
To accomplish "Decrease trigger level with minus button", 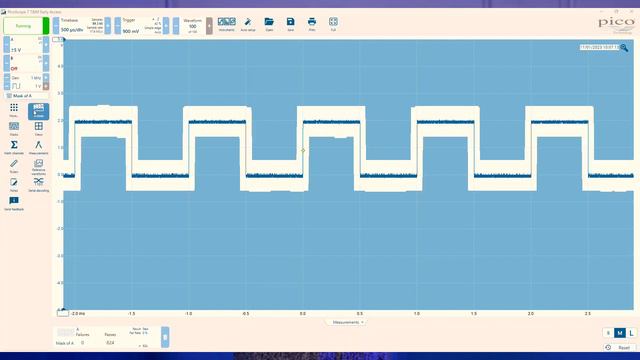I will click(x=118, y=26).
